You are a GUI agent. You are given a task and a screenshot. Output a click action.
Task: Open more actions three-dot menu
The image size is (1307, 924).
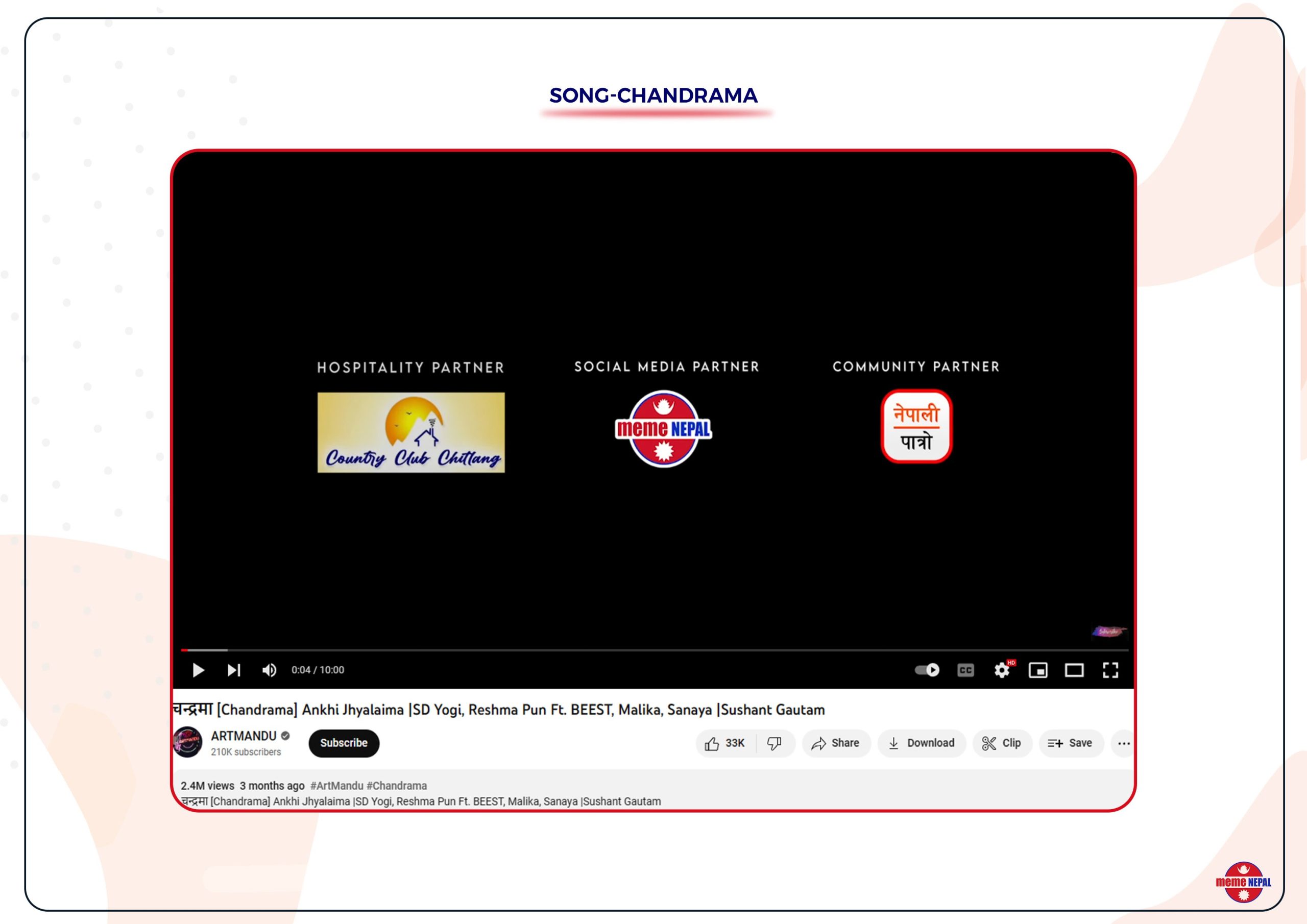click(x=1123, y=743)
